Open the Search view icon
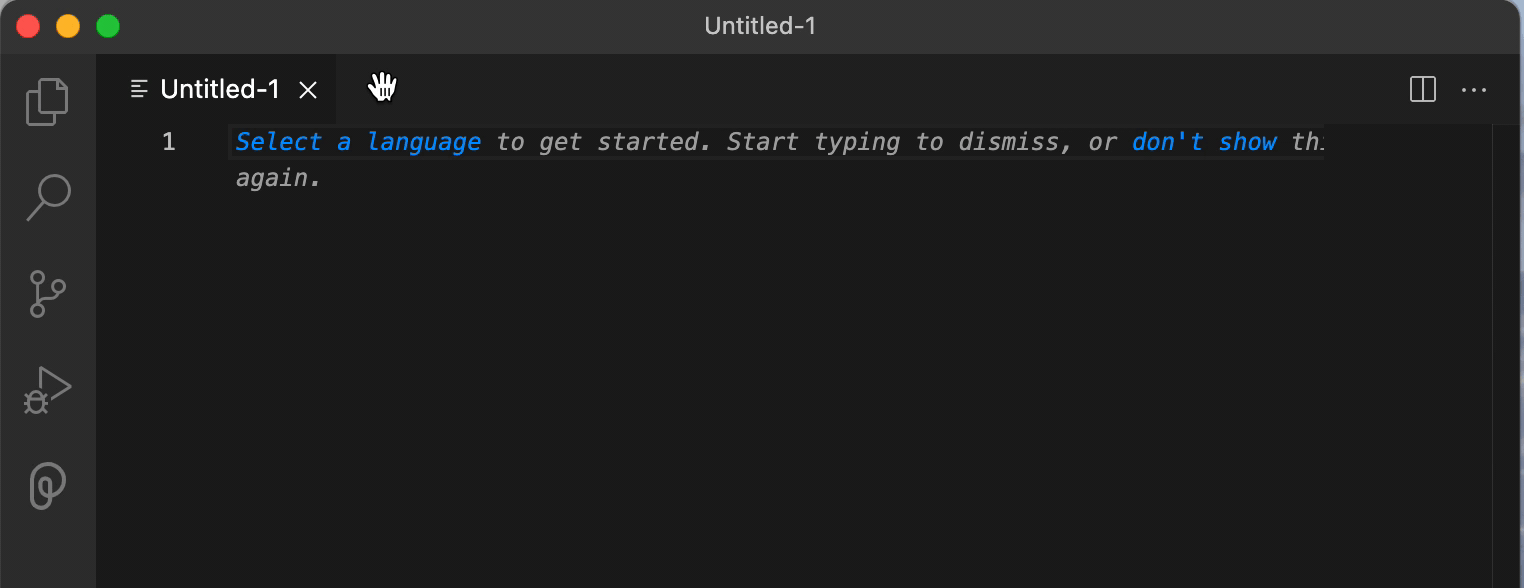 click(47, 198)
